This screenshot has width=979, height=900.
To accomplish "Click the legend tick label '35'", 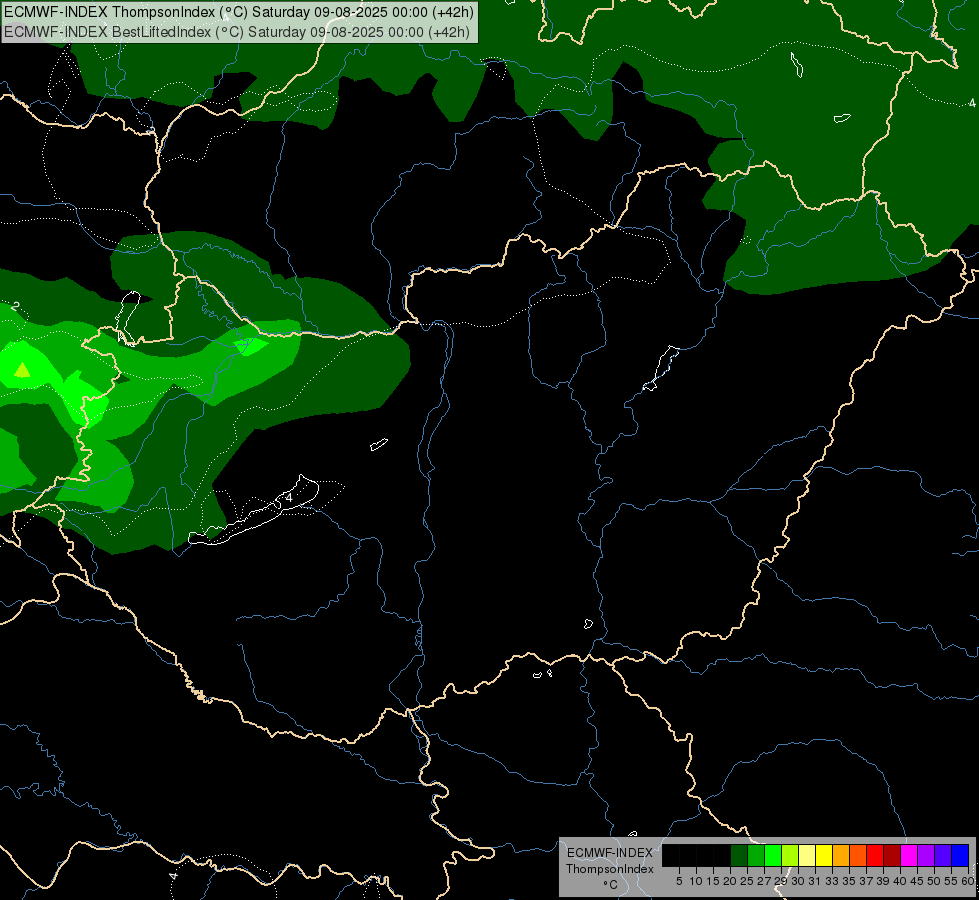I will point(849,881).
